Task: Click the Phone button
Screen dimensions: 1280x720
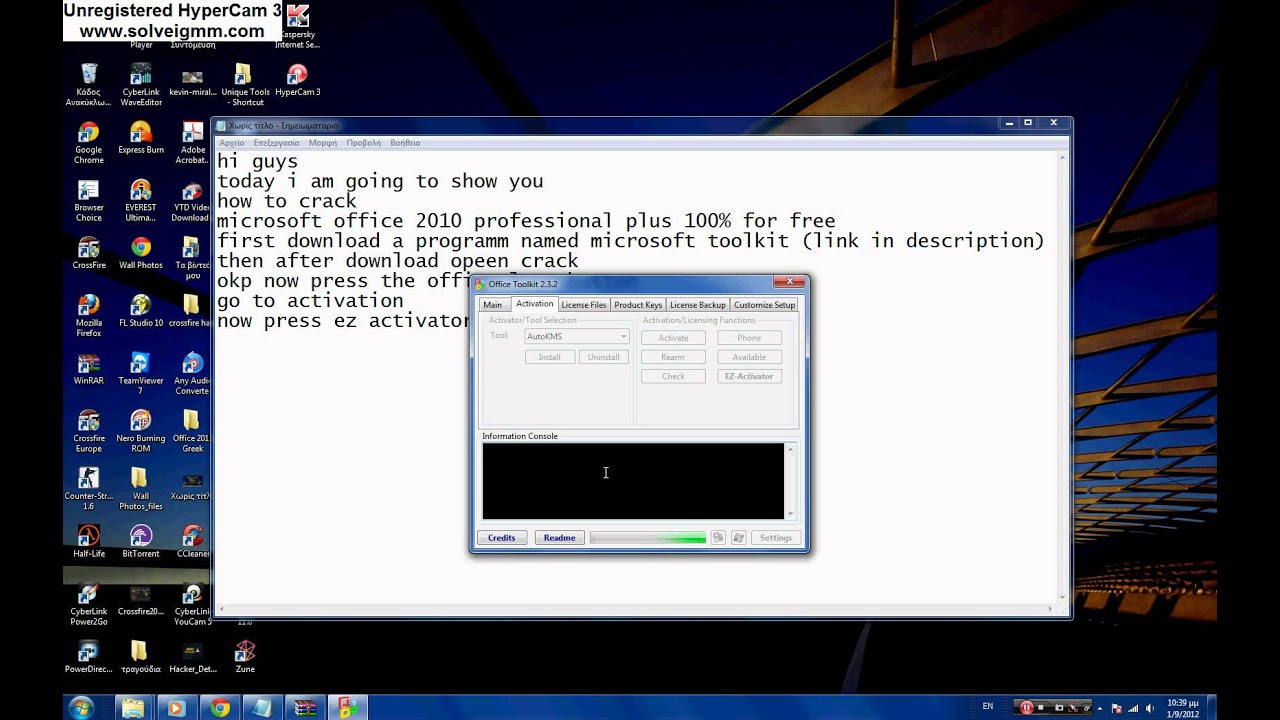Action: pos(749,338)
